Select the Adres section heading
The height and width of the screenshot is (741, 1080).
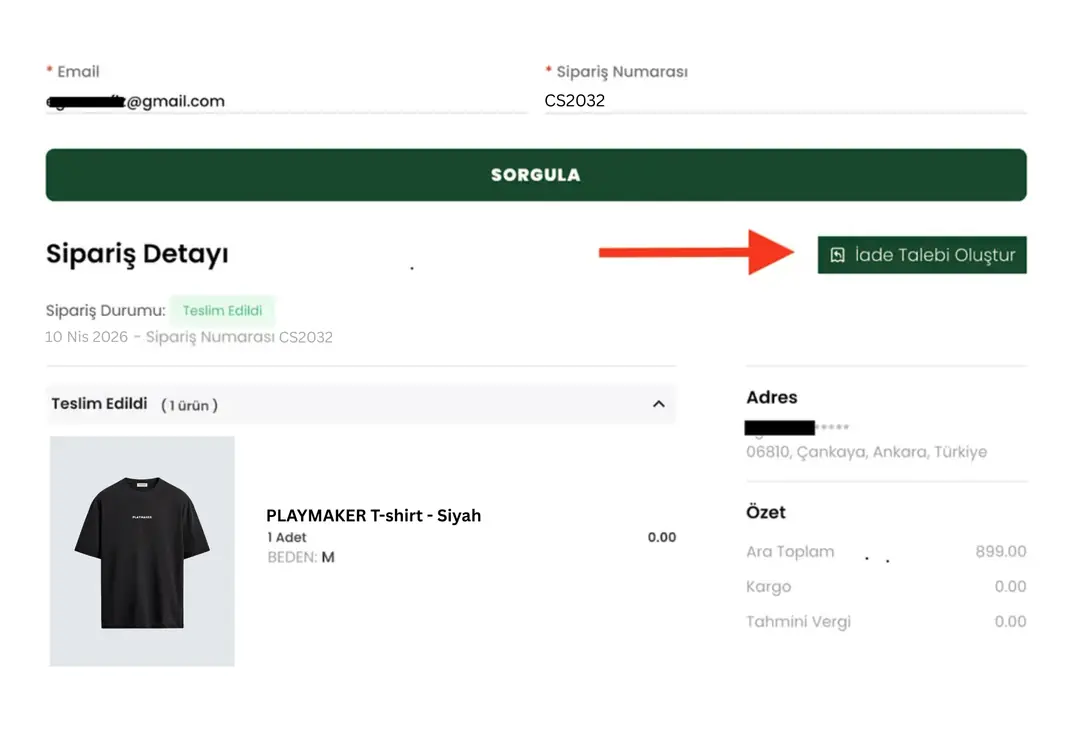(x=771, y=397)
